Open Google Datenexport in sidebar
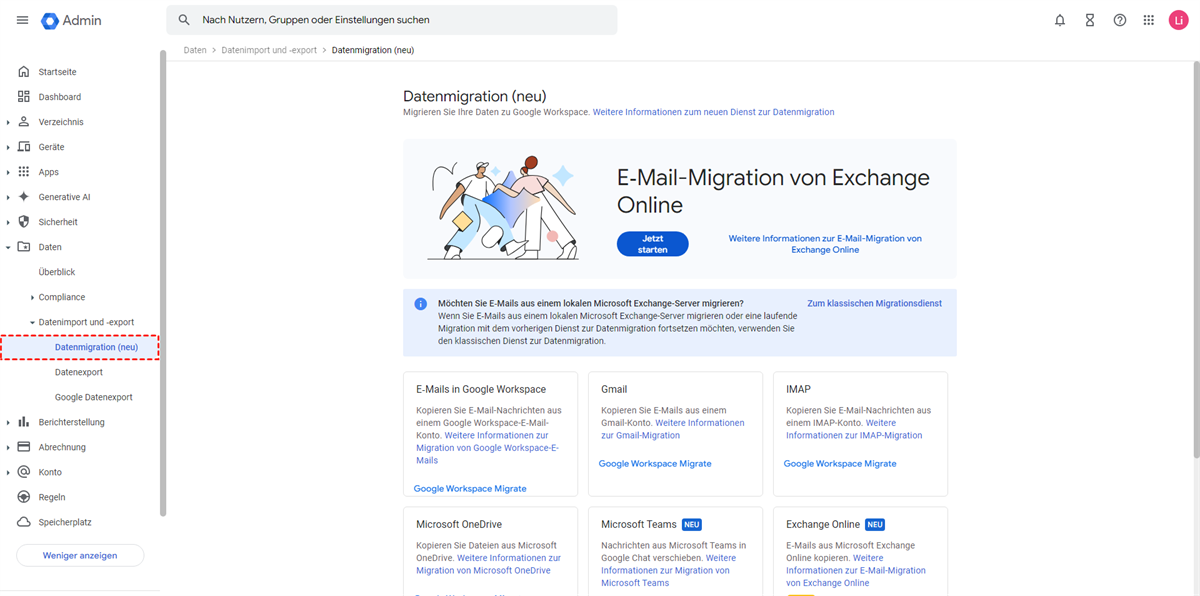Viewport: 1200px width, 596px height. [94, 397]
